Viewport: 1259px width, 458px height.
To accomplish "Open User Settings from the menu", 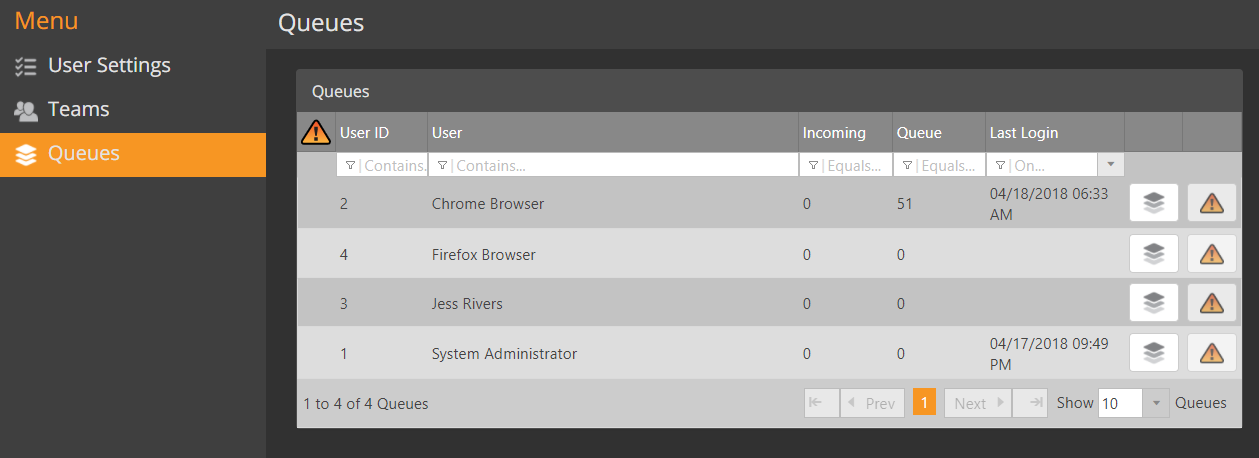I will [133, 65].
